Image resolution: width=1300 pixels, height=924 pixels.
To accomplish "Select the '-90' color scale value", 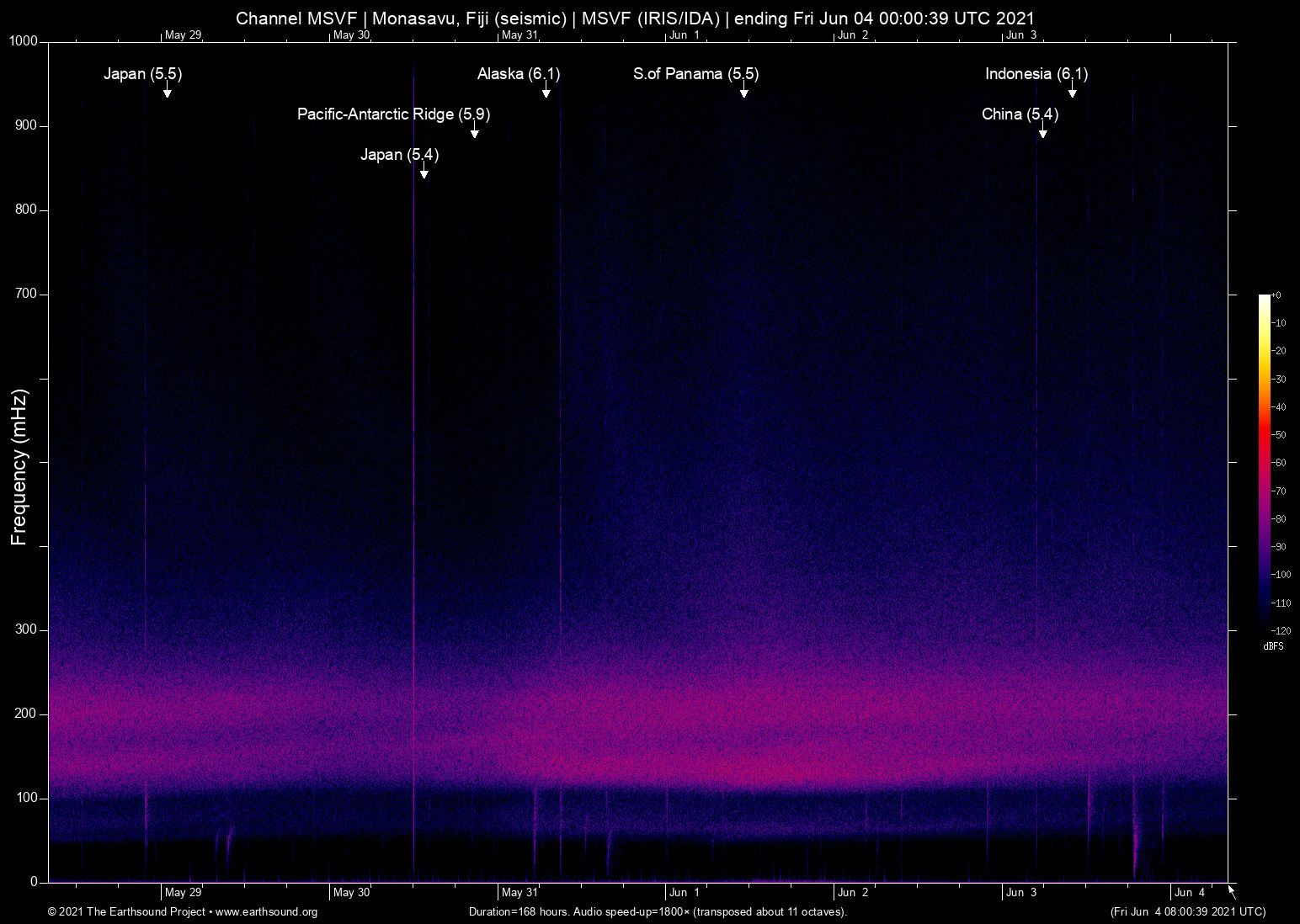I will (1279, 547).
